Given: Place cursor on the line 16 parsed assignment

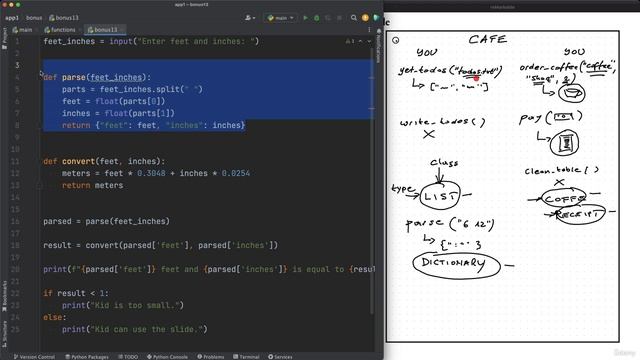Looking at the screenshot, I should pos(106,221).
